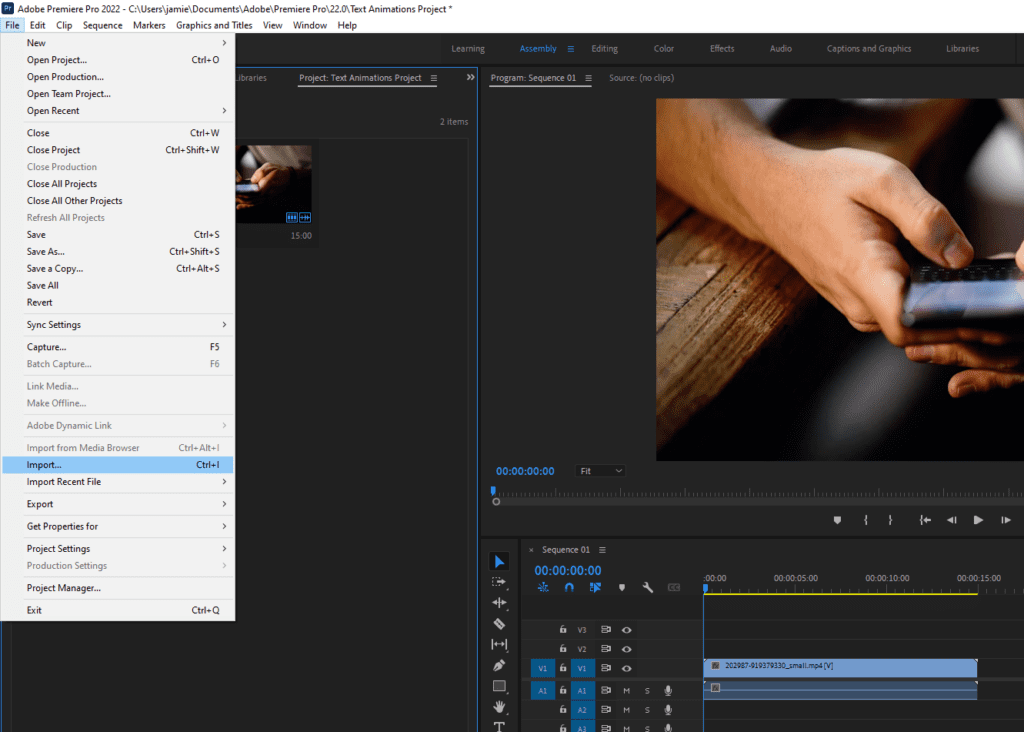Select the Type tool
This screenshot has height=732, width=1024.
499,726
